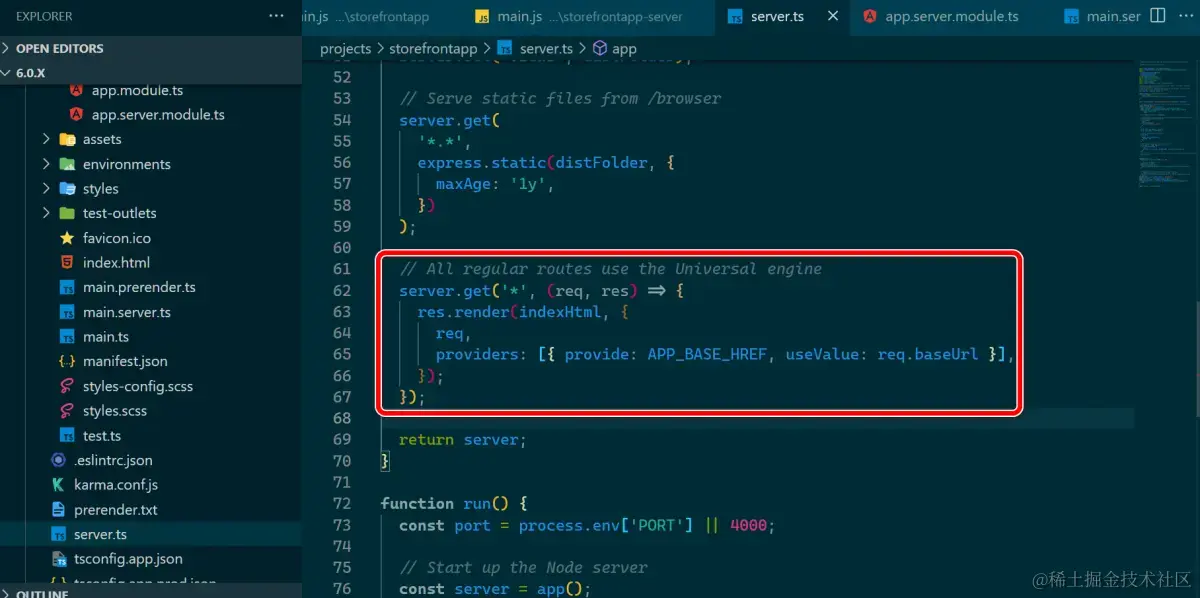The height and width of the screenshot is (598, 1200).
Task: Click 'express.static(distFolder, {' on line 56
Action: click(x=546, y=162)
